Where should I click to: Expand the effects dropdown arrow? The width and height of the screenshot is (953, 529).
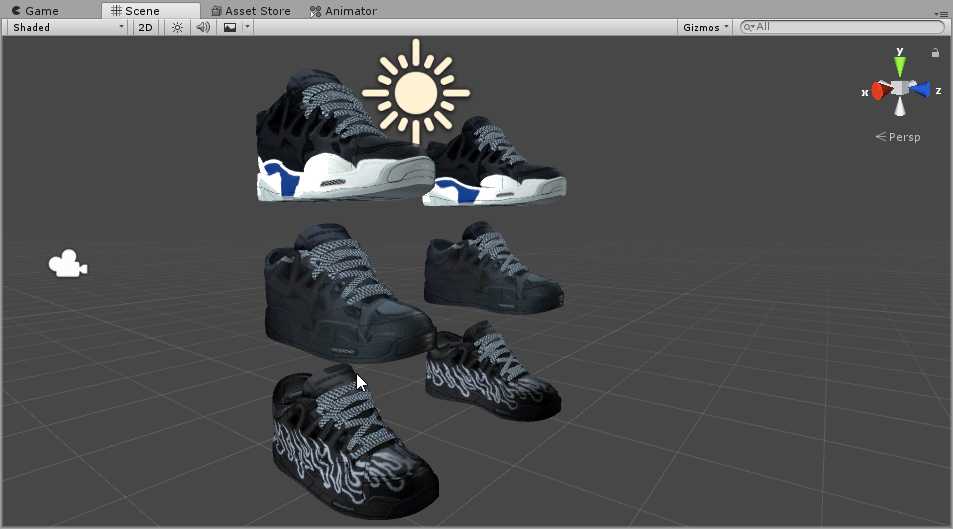[247, 27]
